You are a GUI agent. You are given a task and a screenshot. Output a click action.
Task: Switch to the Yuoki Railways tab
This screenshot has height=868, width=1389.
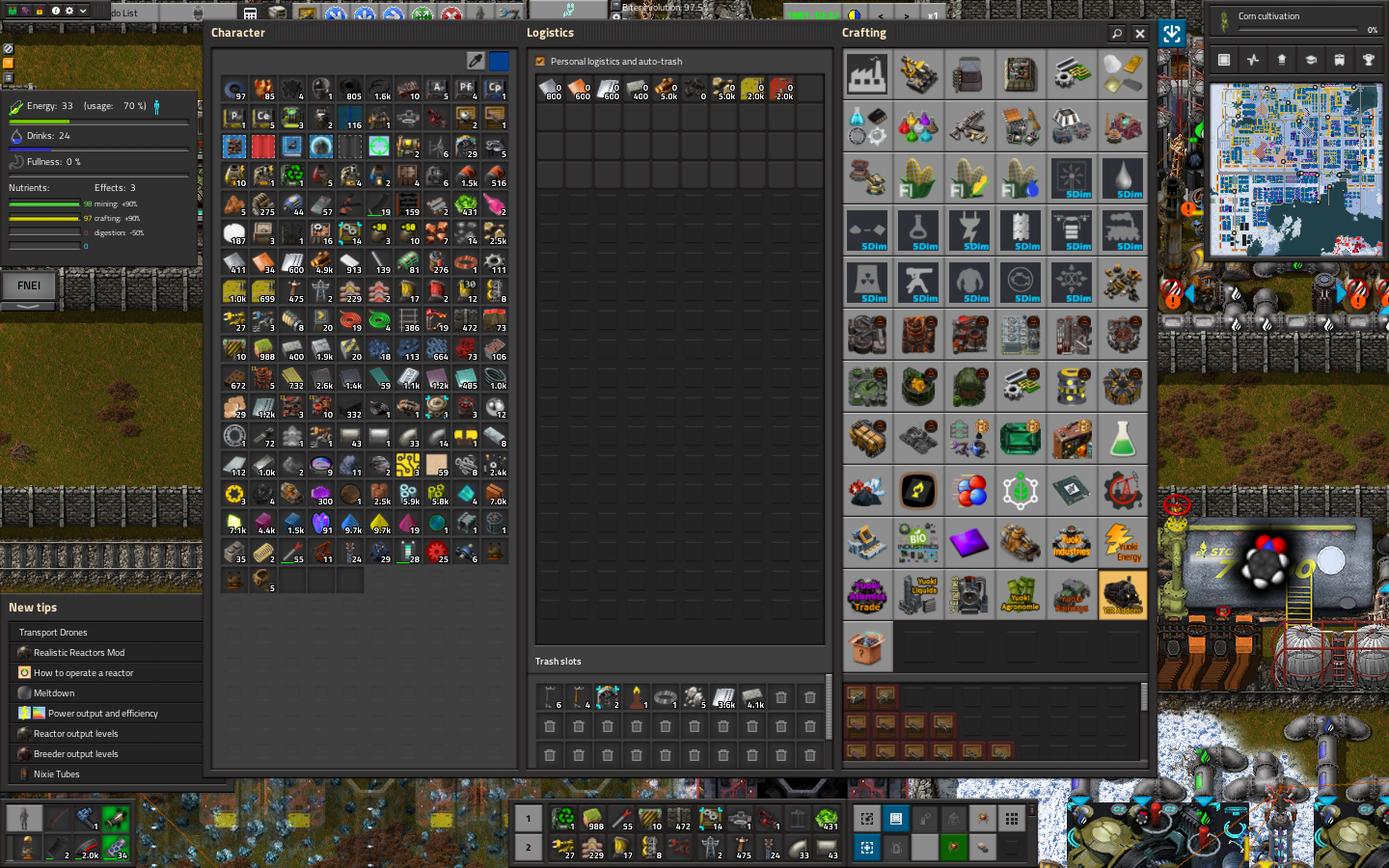pyautogui.click(x=1072, y=594)
